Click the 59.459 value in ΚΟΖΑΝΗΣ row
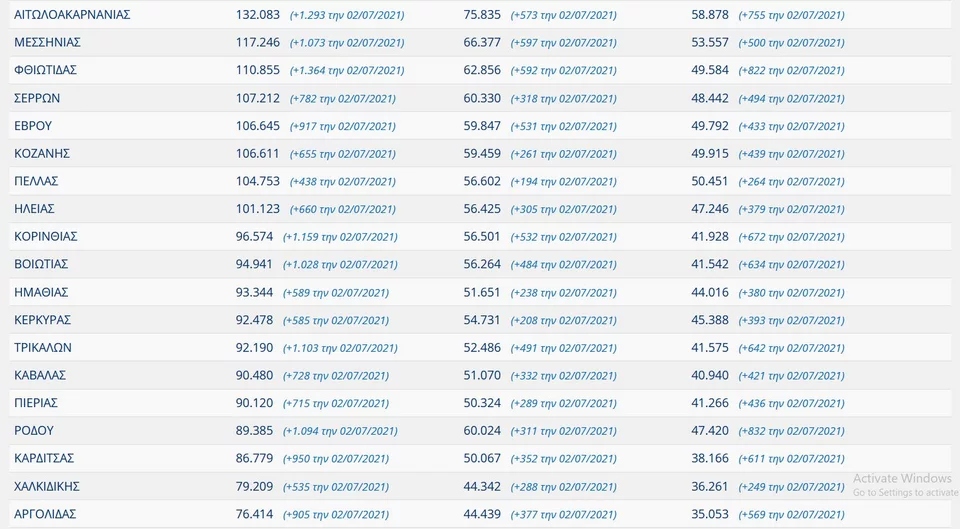The height and width of the screenshot is (529, 960). click(482, 154)
